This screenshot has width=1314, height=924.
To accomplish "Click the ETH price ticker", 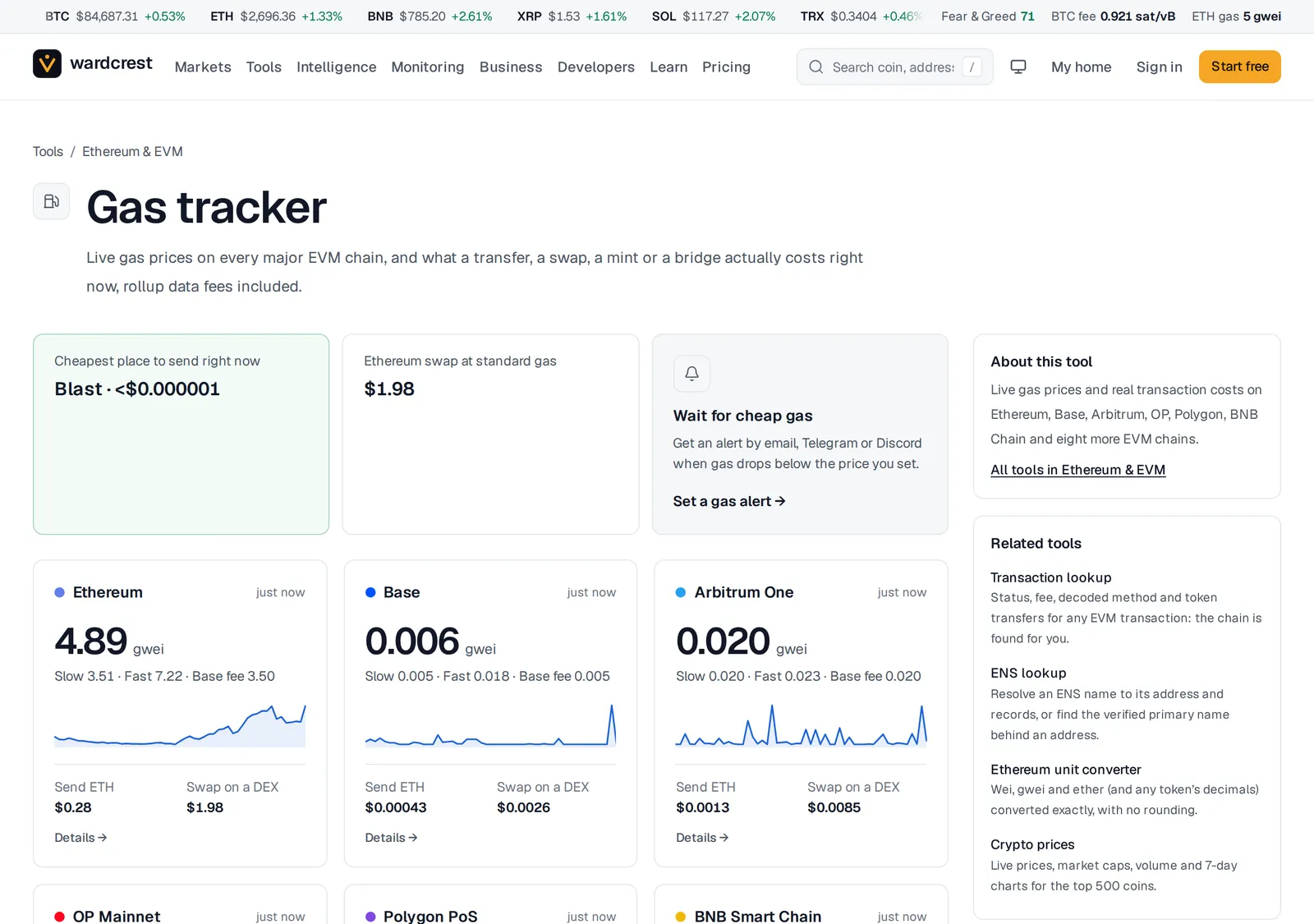I will 276,16.
